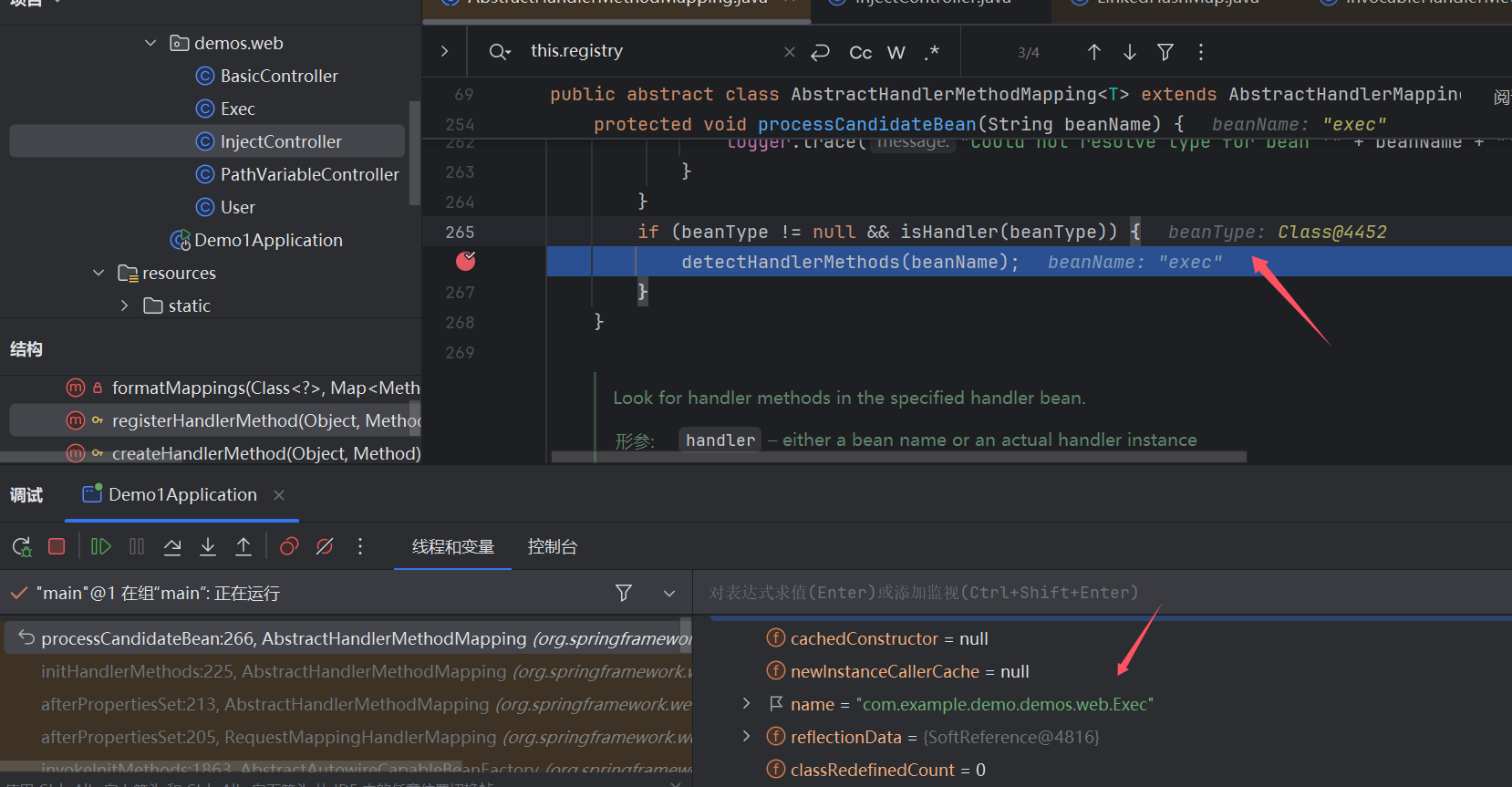The width and height of the screenshot is (1512, 787).
Task: View all breakpoints
Action: (289, 546)
